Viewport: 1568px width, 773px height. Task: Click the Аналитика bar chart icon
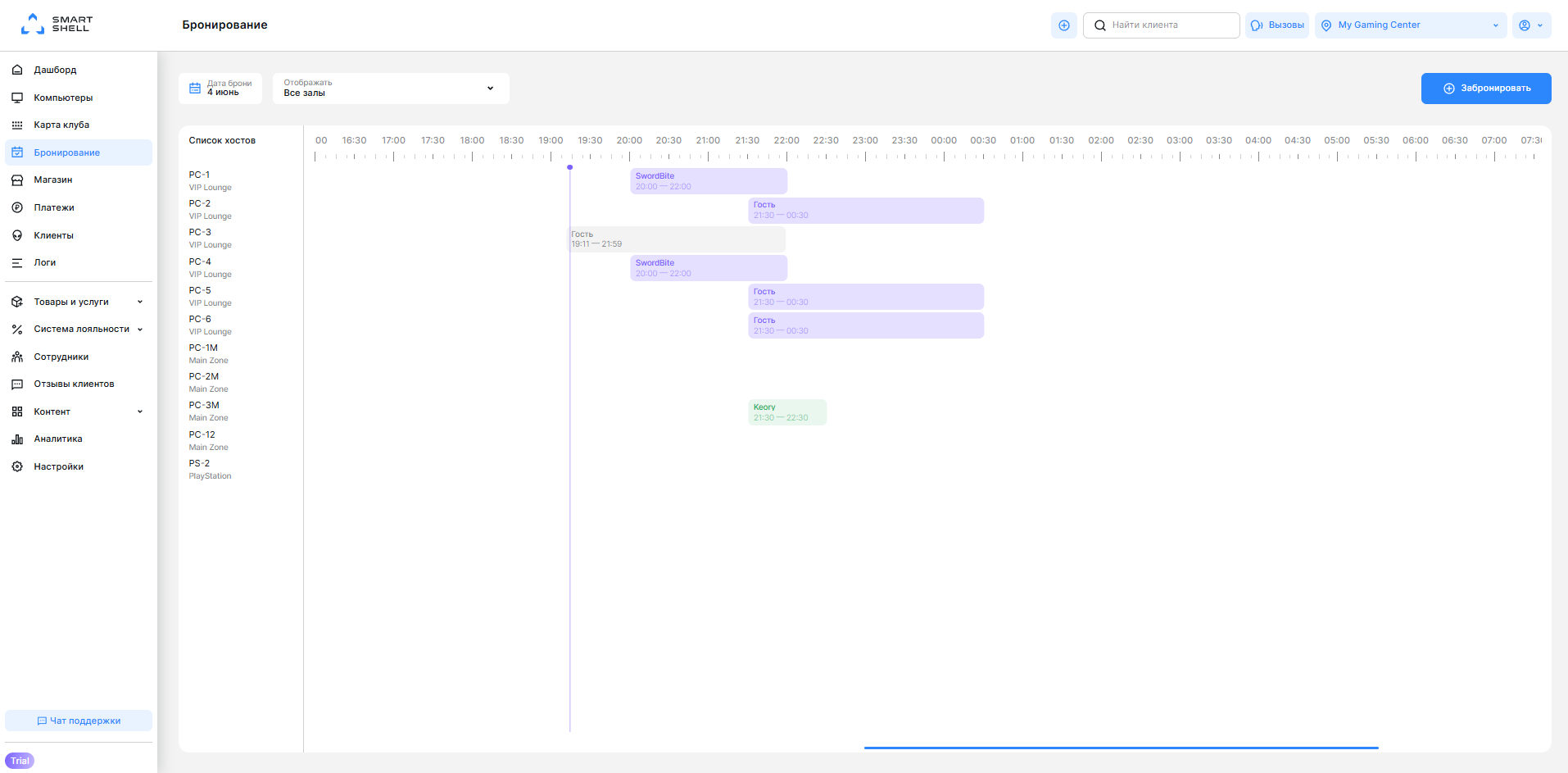[17, 439]
